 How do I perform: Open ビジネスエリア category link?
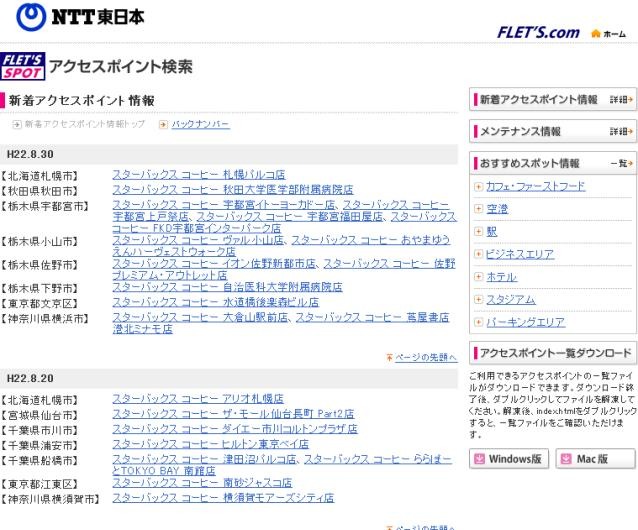click(x=520, y=254)
